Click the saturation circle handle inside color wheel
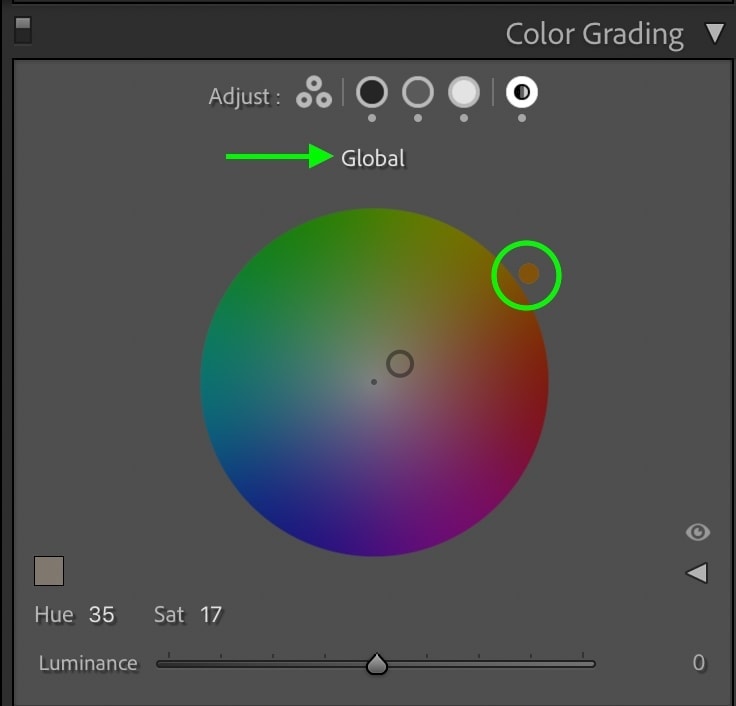 click(x=400, y=363)
